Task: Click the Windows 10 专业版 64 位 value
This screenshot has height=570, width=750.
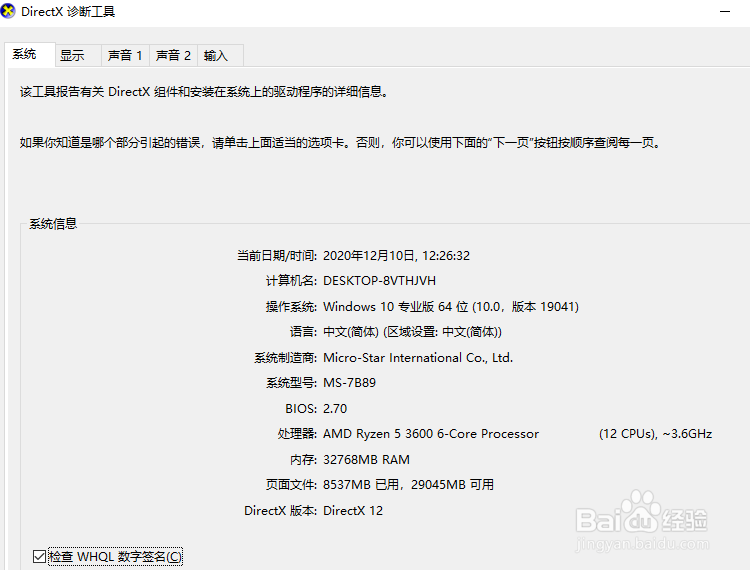Action: [451, 307]
